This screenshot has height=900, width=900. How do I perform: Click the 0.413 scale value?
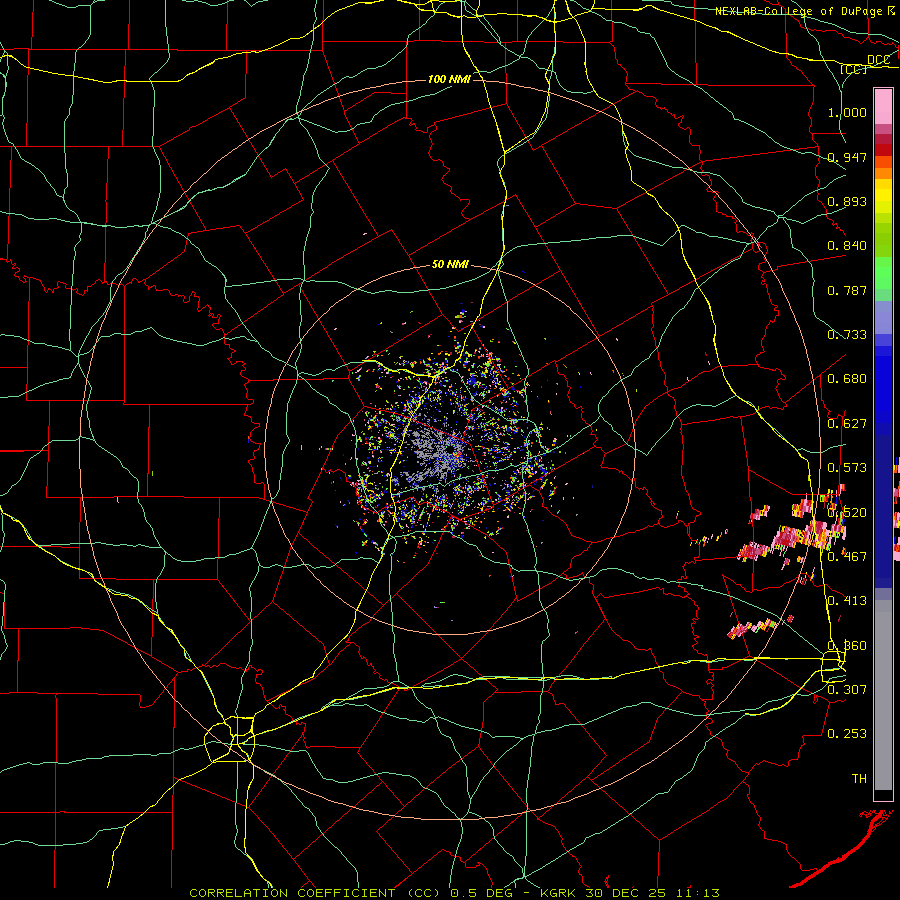pyautogui.click(x=847, y=600)
